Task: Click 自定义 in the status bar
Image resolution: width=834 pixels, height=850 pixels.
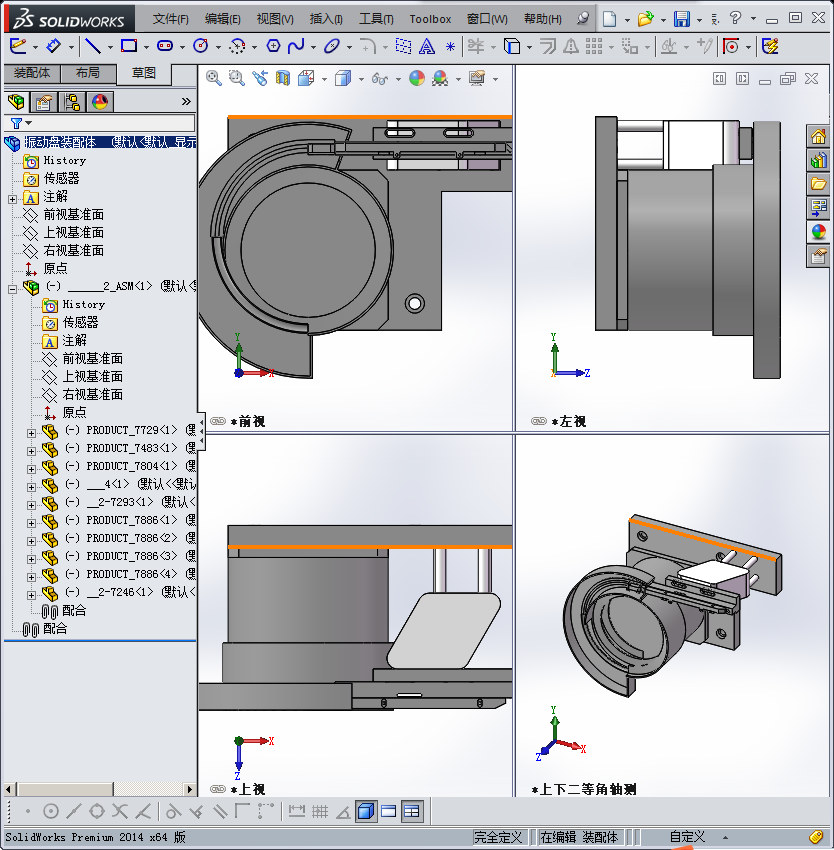Action: point(687,837)
